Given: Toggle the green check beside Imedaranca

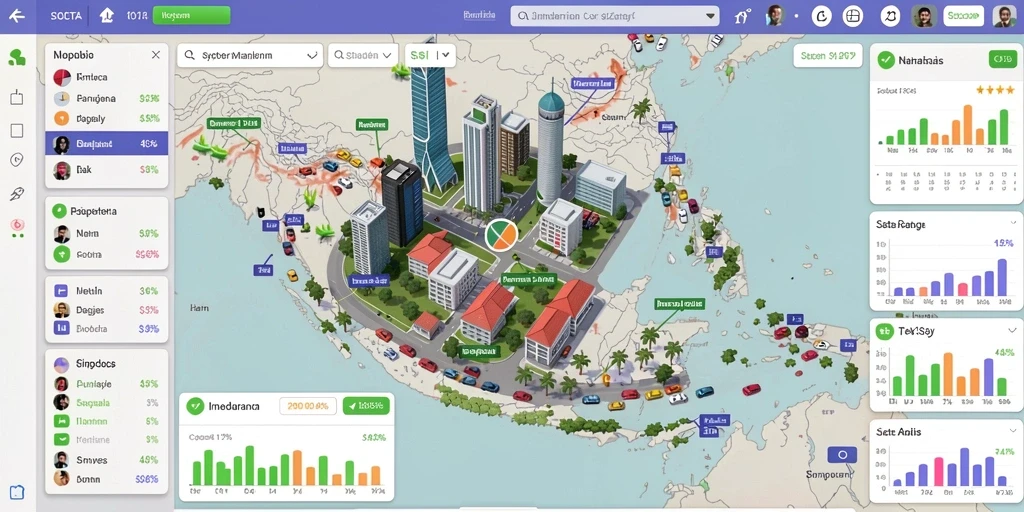Looking at the screenshot, I should point(195,406).
